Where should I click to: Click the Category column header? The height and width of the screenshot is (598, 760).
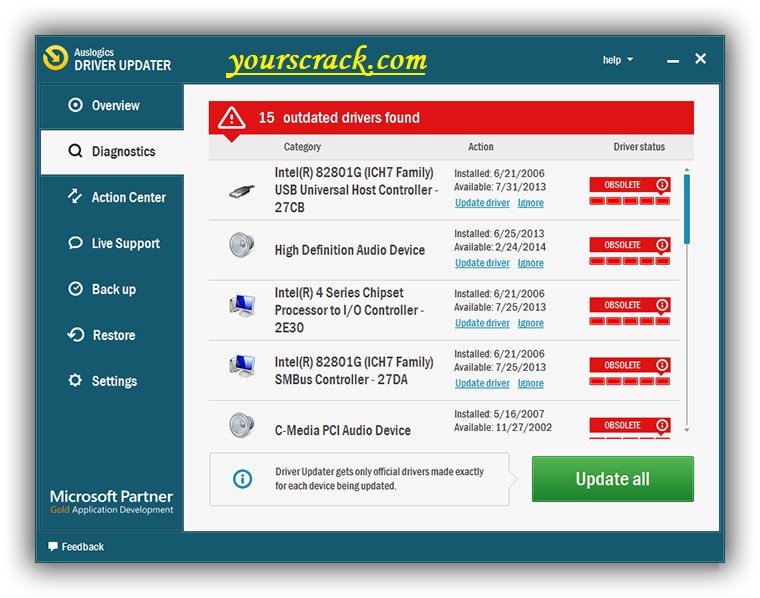(x=302, y=147)
